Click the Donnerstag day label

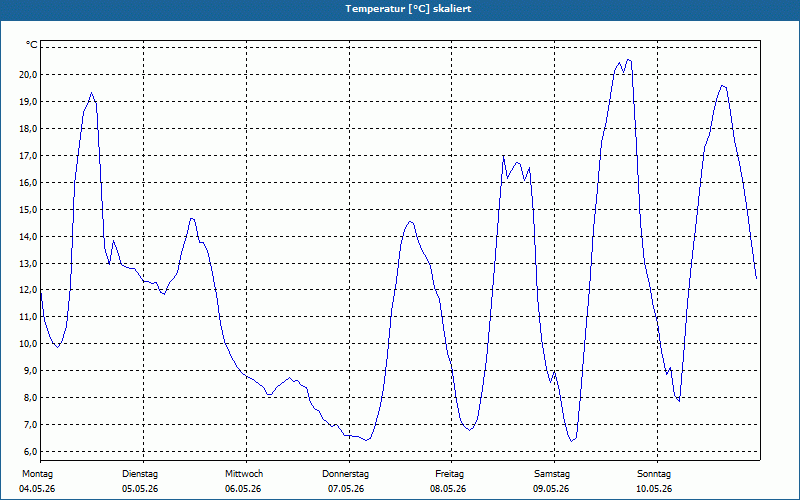point(345,474)
